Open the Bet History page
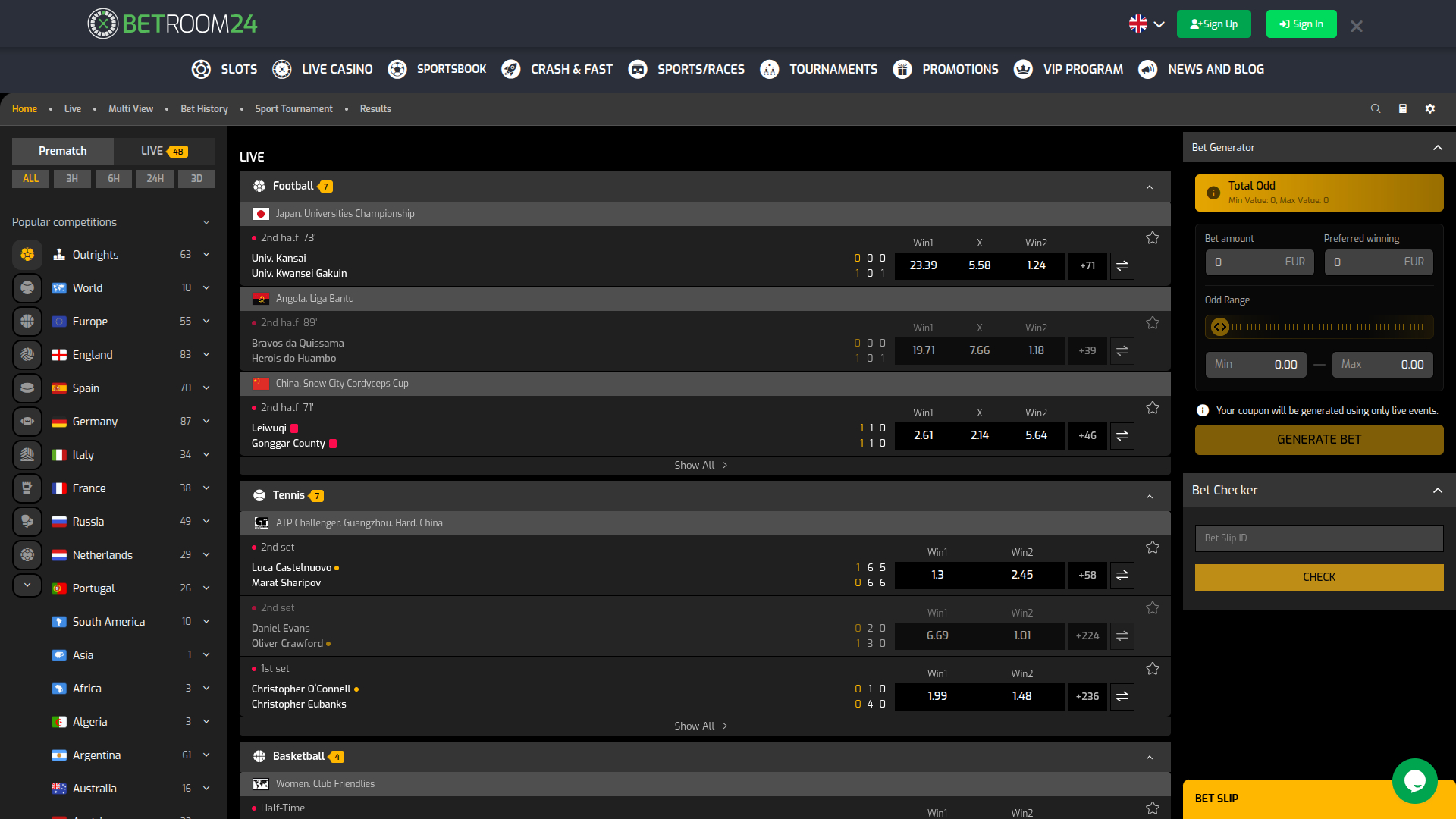Image resolution: width=1456 pixels, height=819 pixels. tap(204, 108)
